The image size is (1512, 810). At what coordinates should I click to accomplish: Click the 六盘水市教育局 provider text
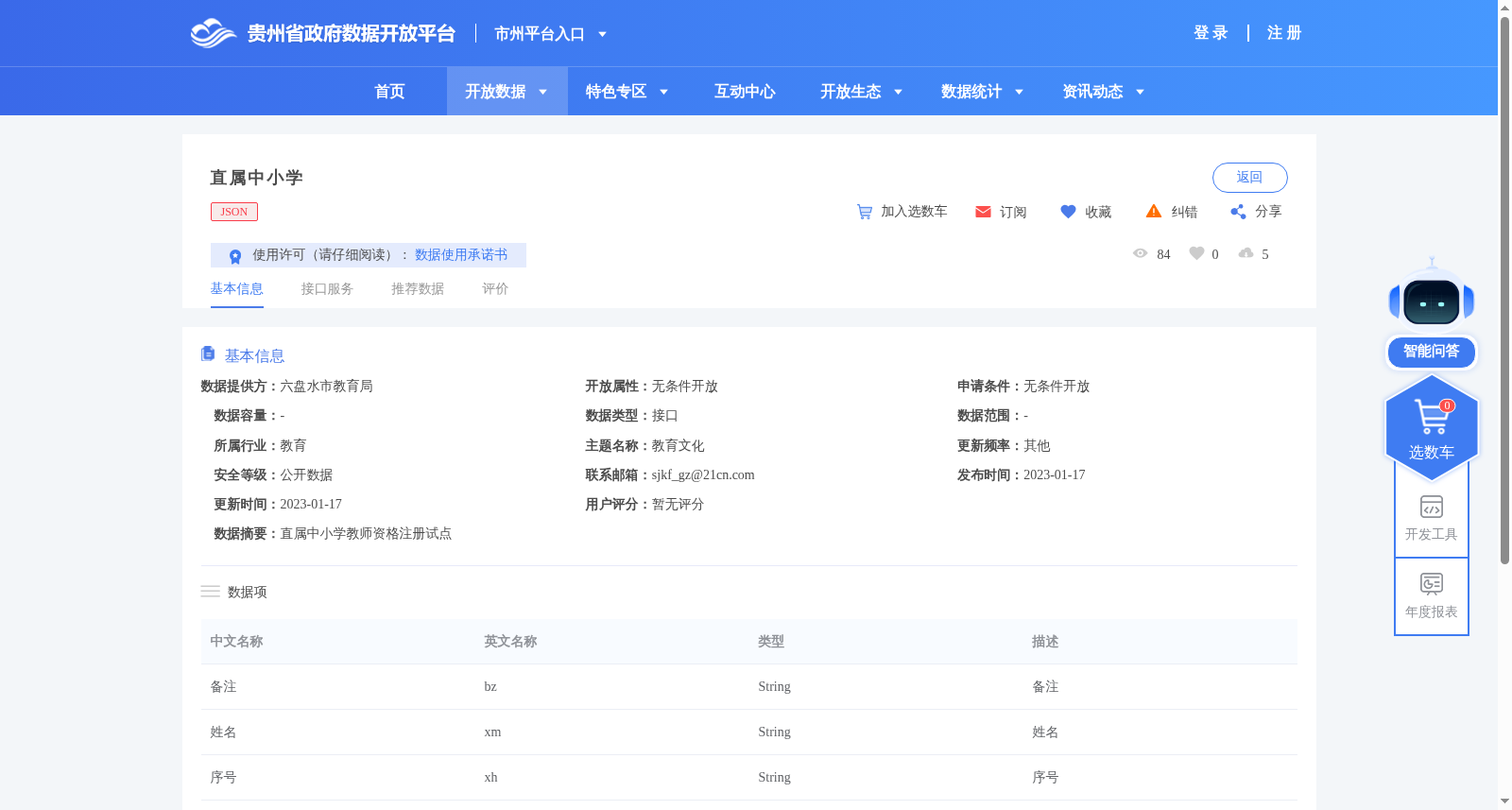pyautogui.click(x=326, y=387)
